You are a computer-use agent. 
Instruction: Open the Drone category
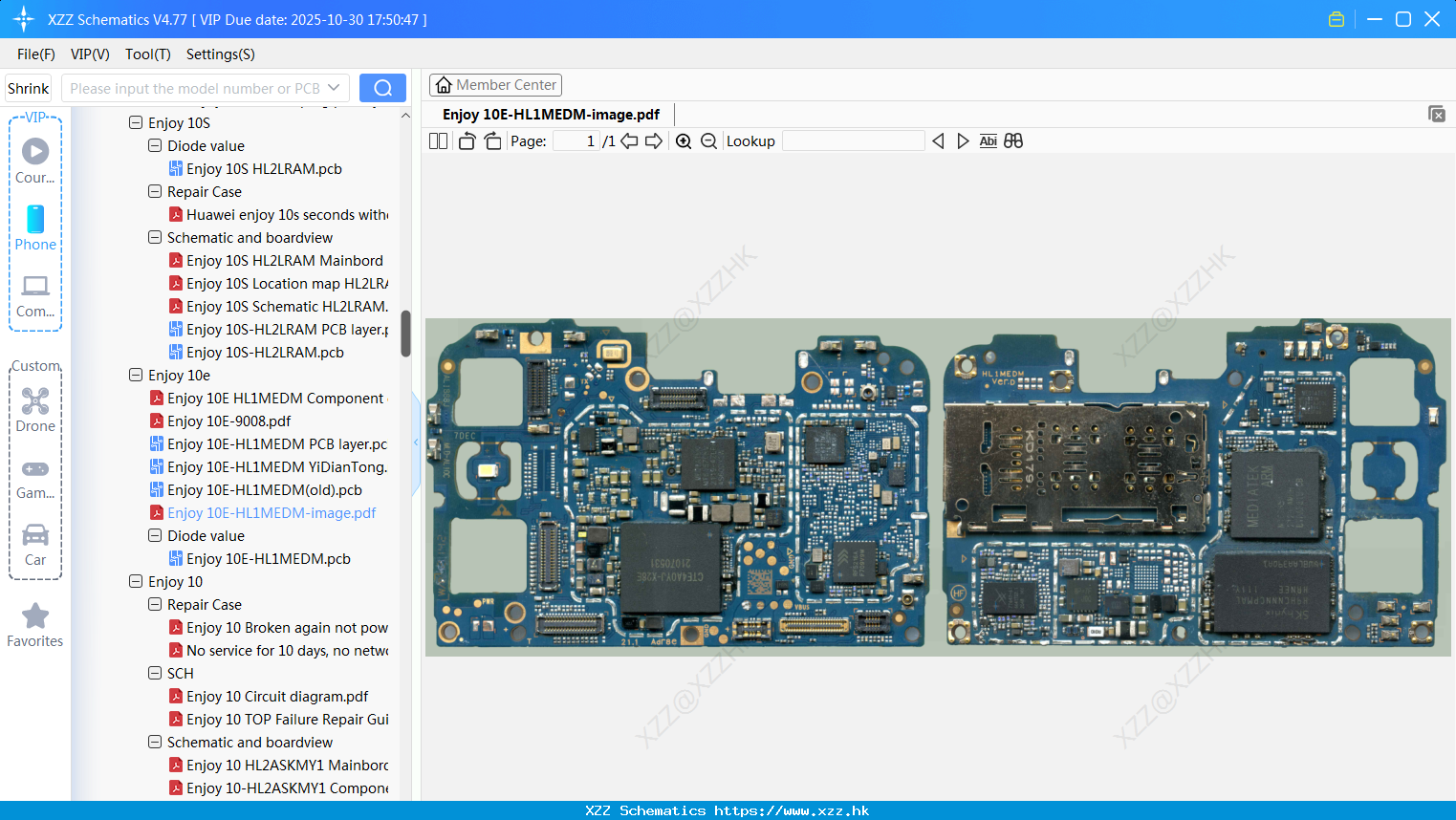[35, 411]
